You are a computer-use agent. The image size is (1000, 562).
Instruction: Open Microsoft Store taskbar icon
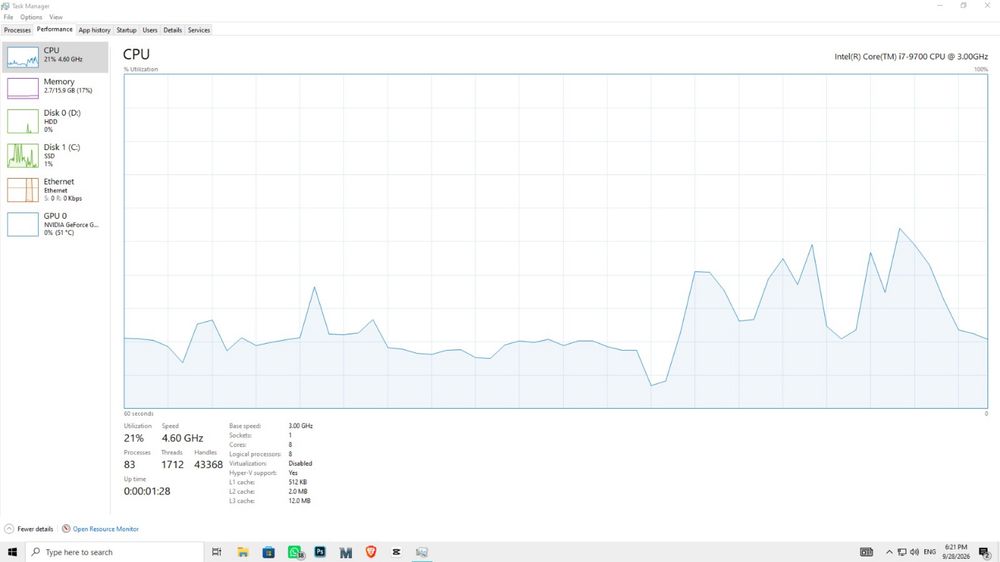coord(268,552)
